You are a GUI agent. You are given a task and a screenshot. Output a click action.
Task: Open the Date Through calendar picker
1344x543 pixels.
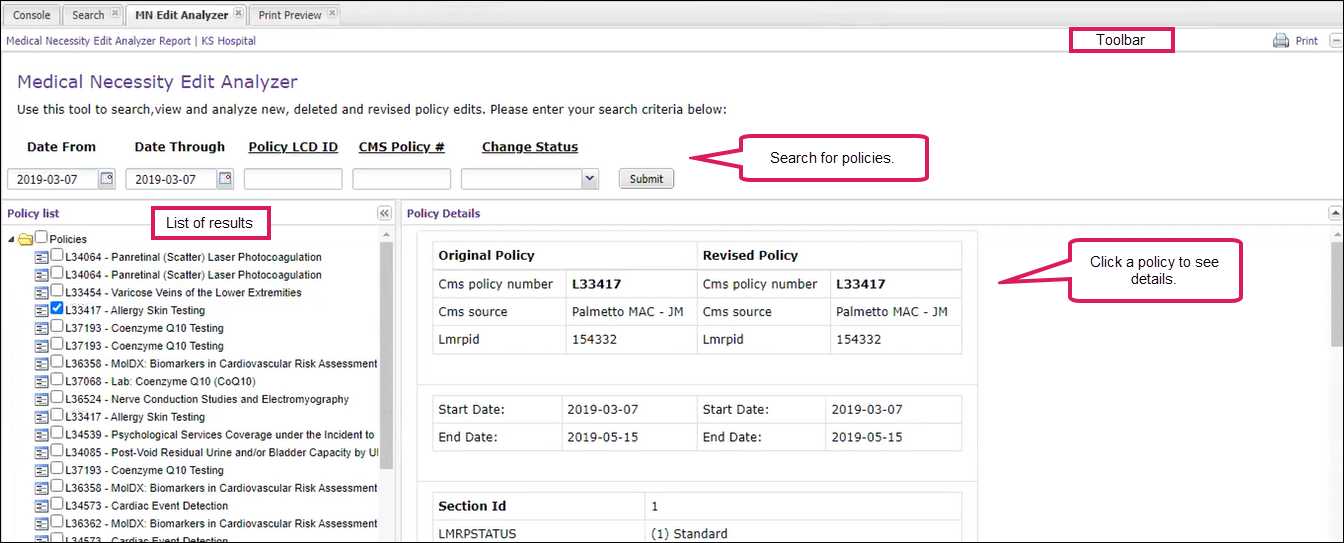pos(225,179)
